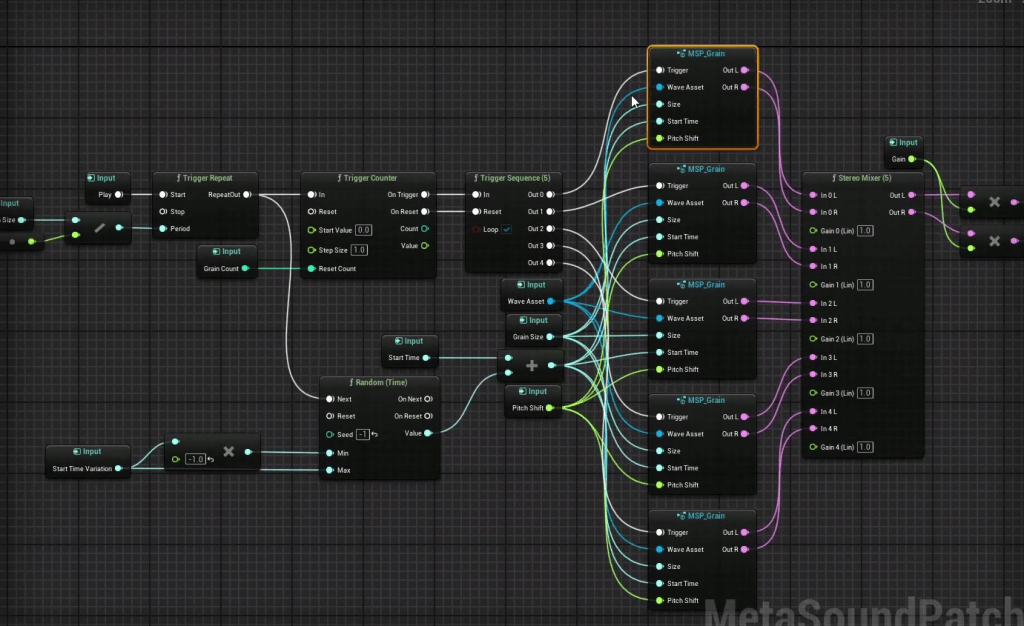
Task: Click the Pitch Shift input node's green pin
Action: tap(550, 408)
